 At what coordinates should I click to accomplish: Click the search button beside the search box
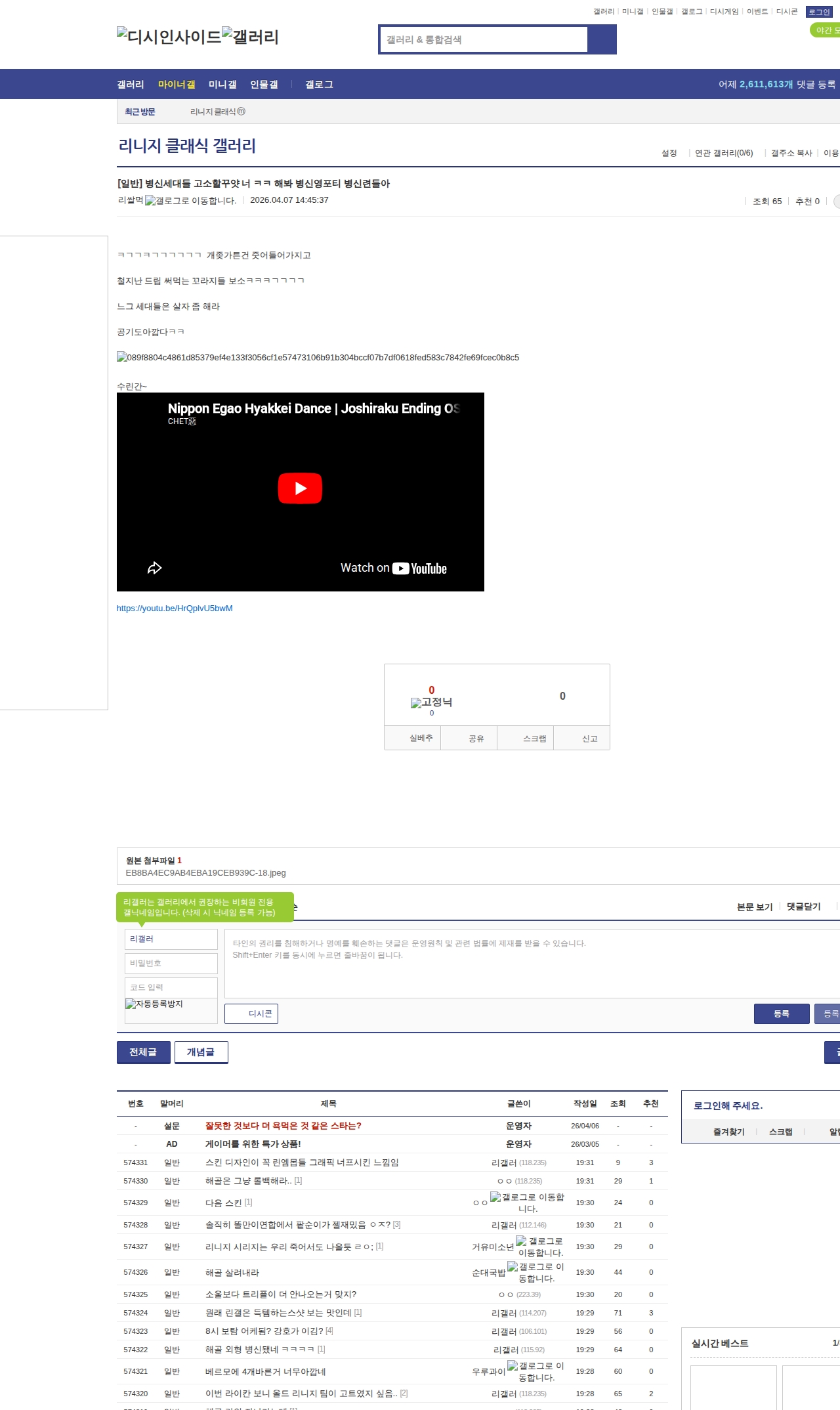click(602, 39)
